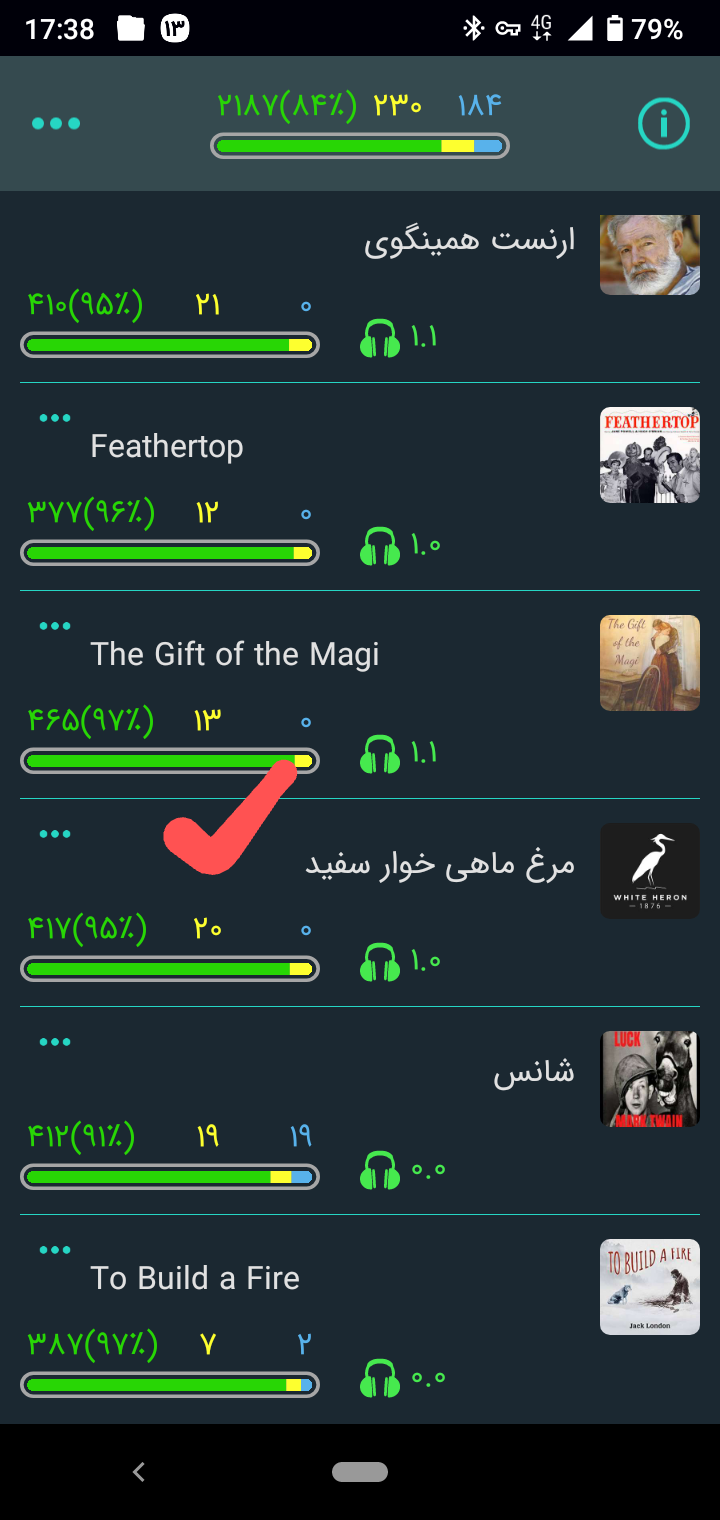Select the Hemingway portrait thumbnail

[650, 255]
